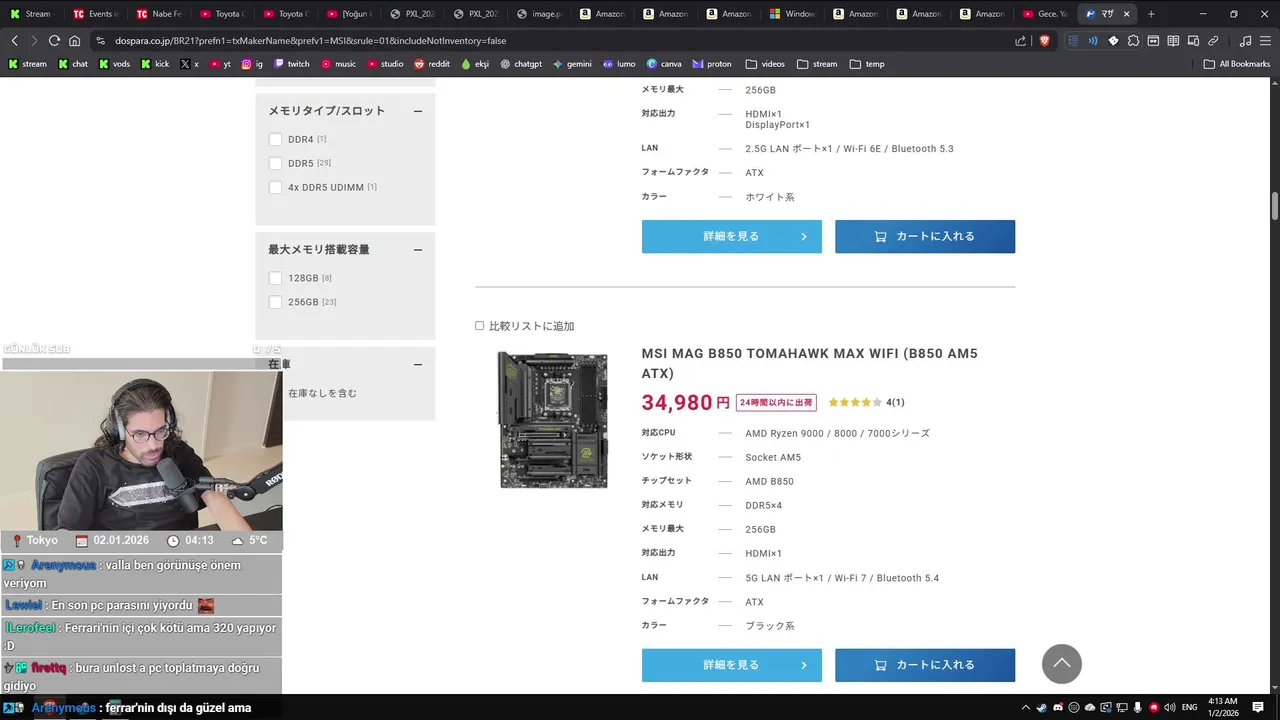Click the page vertical scrollbar thumb

pyautogui.click(x=1275, y=206)
